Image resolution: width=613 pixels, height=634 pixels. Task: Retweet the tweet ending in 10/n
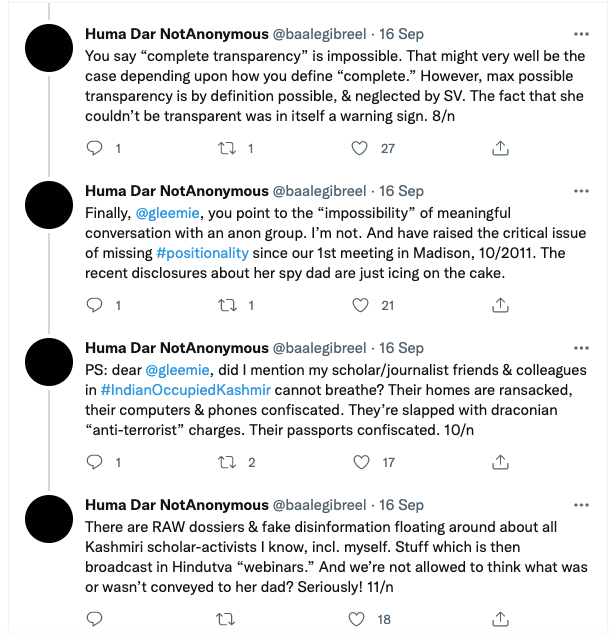[x=227, y=463]
